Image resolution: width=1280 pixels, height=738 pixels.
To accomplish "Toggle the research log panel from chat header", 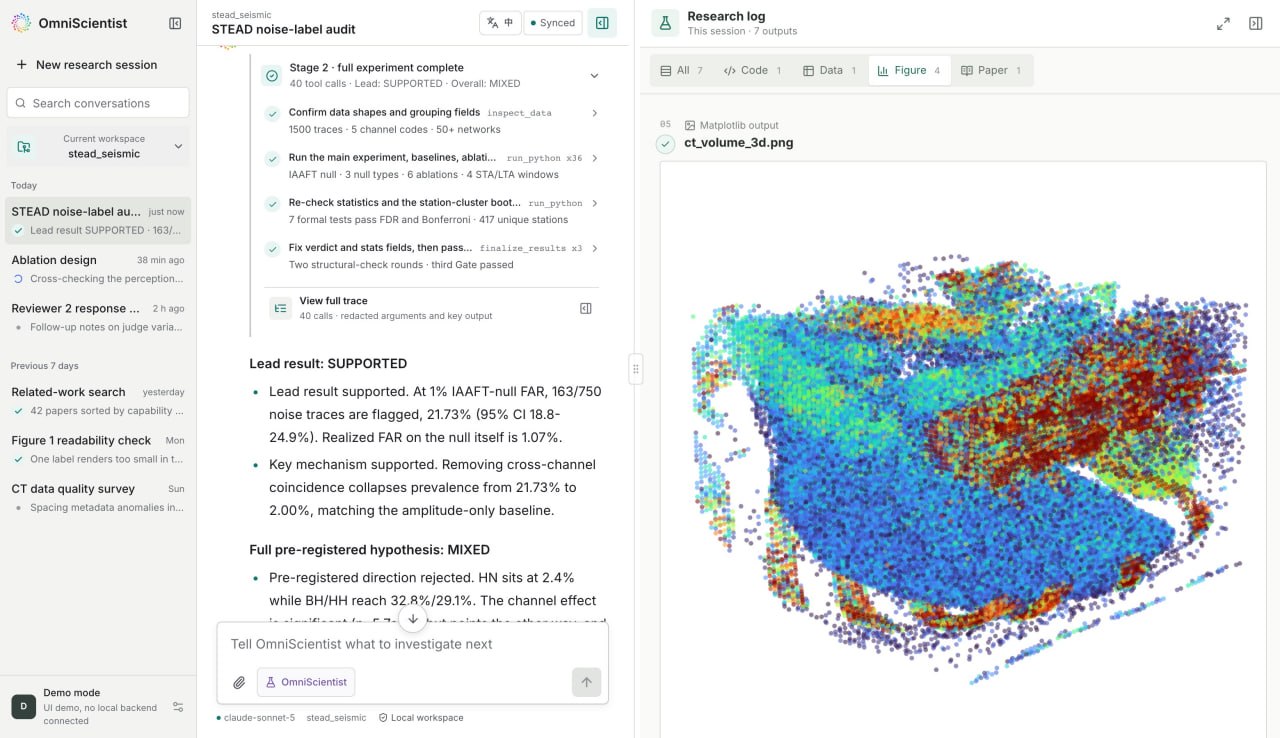I will (x=602, y=23).
